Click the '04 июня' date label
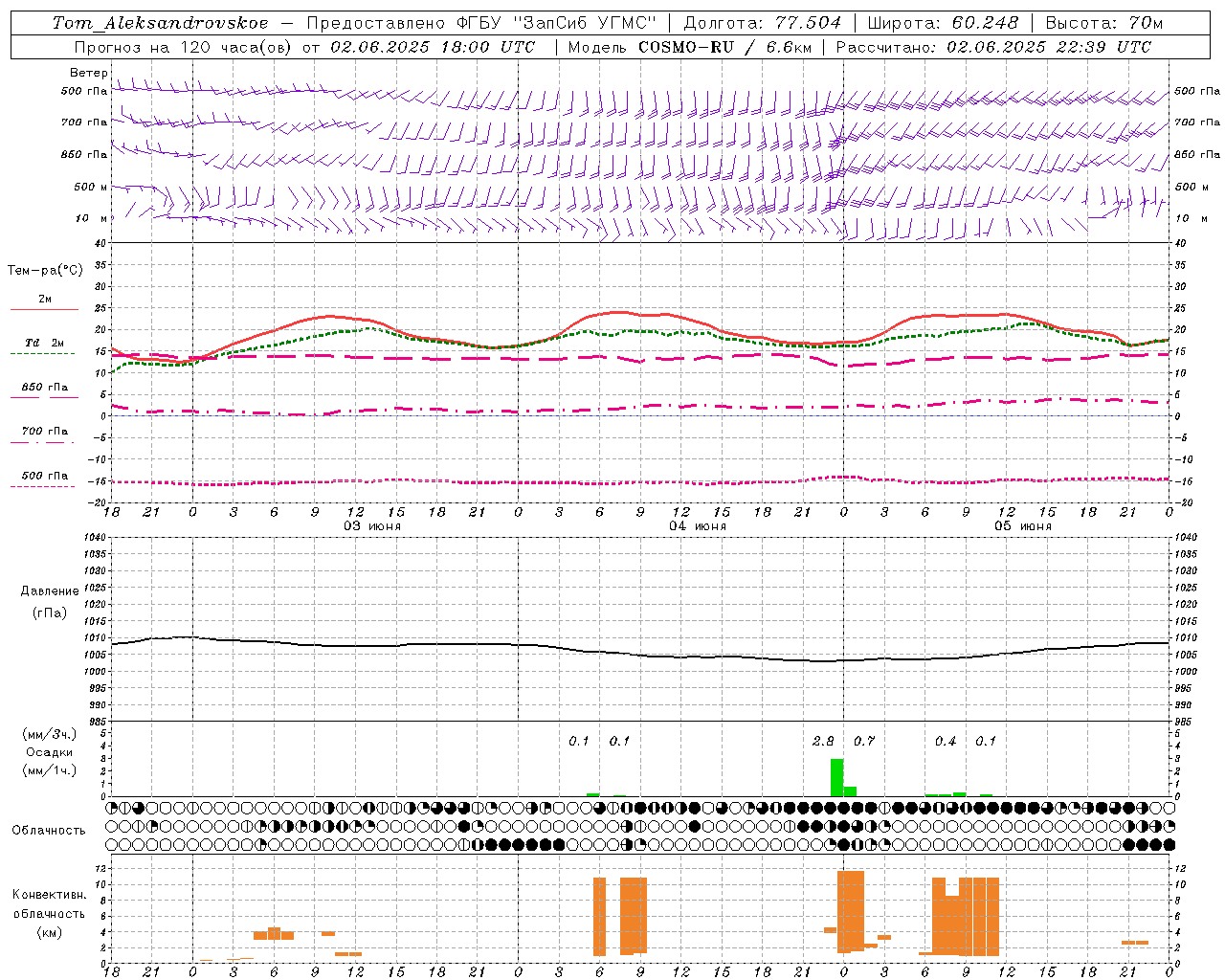 click(x=698, y=526)
